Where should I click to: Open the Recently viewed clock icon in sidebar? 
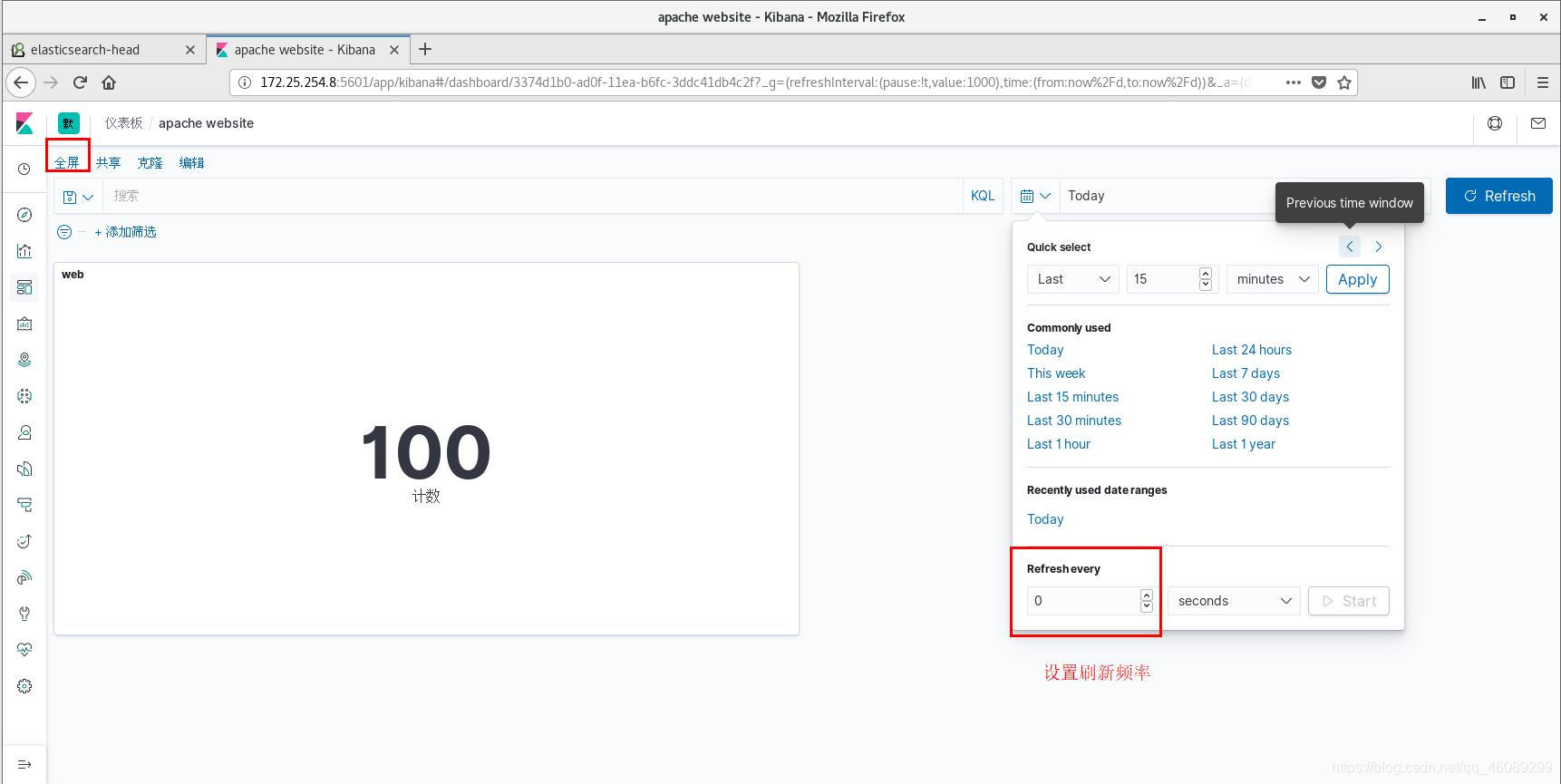pyautogui.click(x=24, y=169)
